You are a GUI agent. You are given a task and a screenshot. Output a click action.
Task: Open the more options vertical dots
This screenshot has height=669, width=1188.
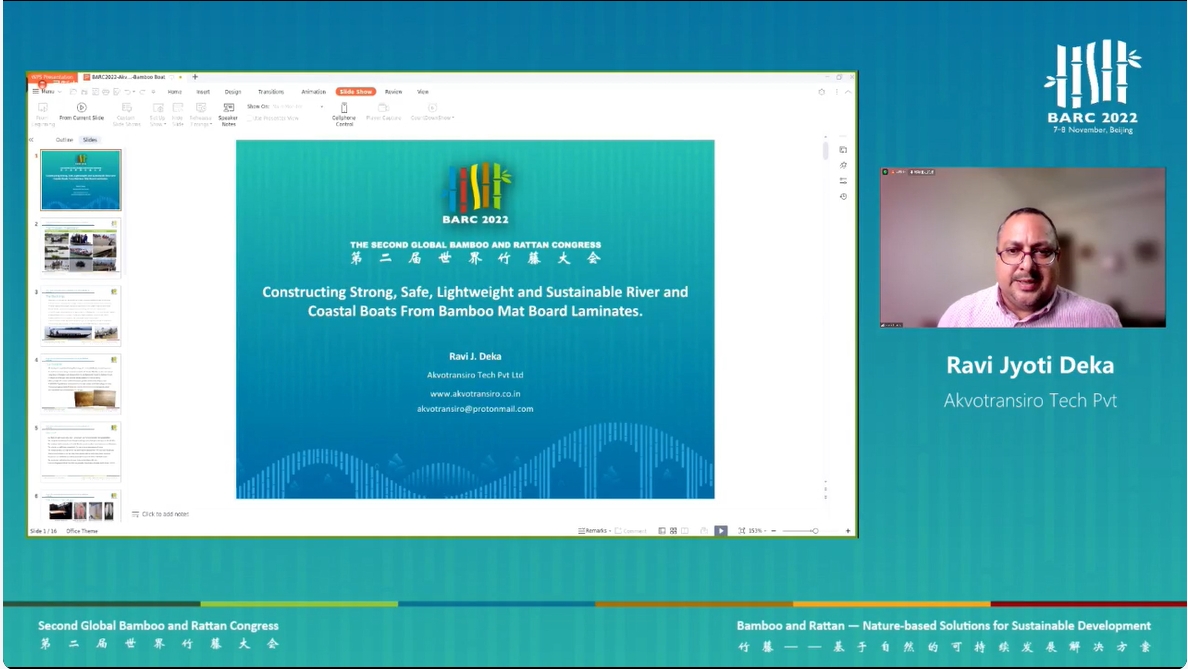tap(836, 92)
